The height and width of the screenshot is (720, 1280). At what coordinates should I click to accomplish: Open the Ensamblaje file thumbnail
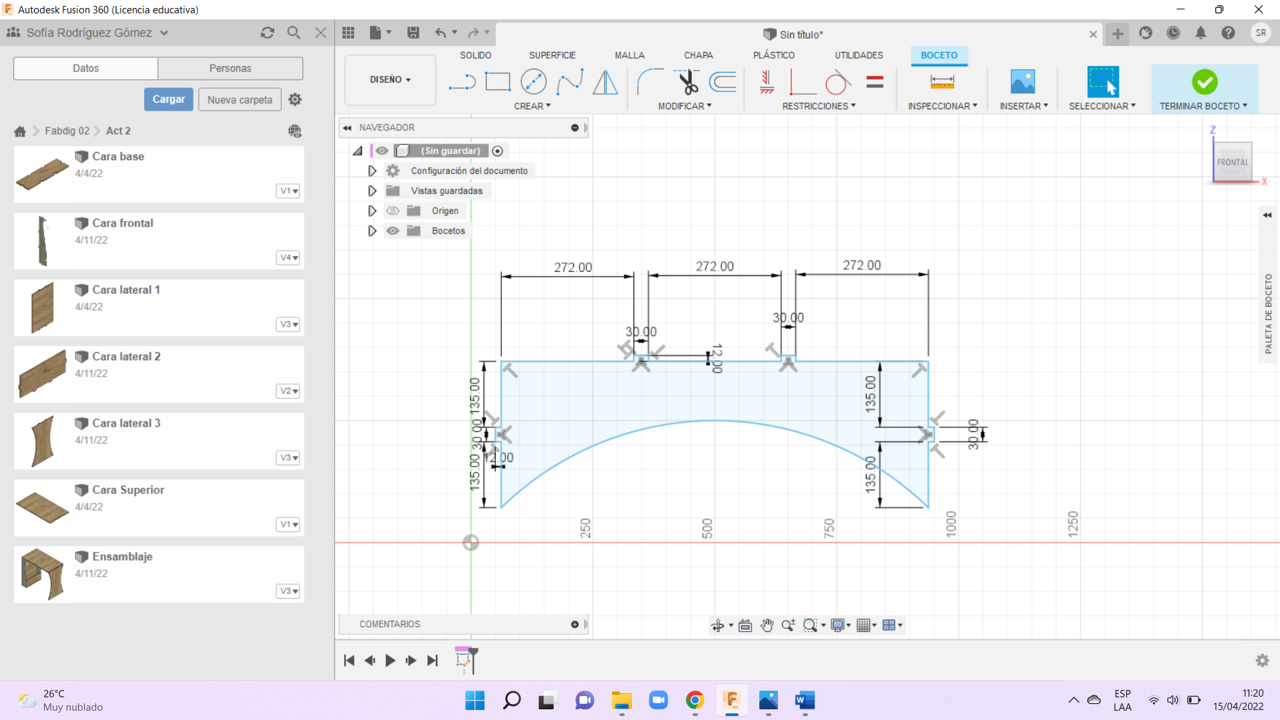coord(42,574)
